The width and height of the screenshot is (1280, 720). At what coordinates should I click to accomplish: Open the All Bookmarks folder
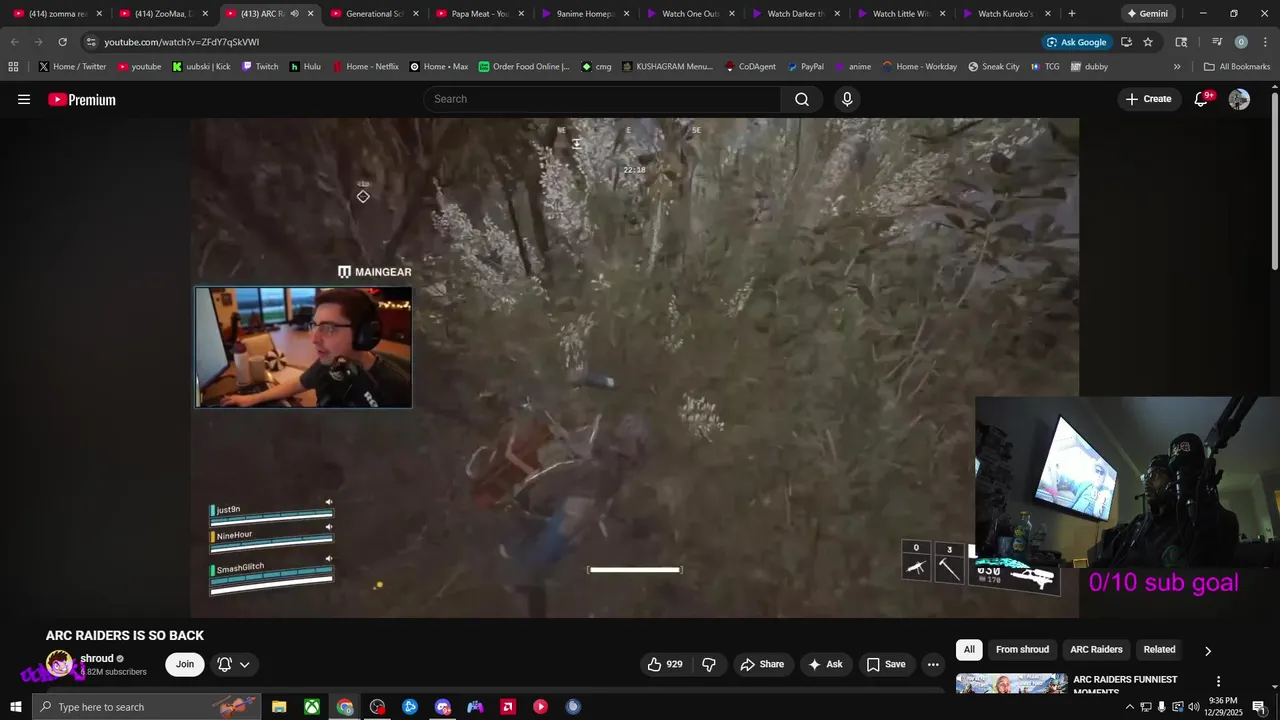[1237, 67]
